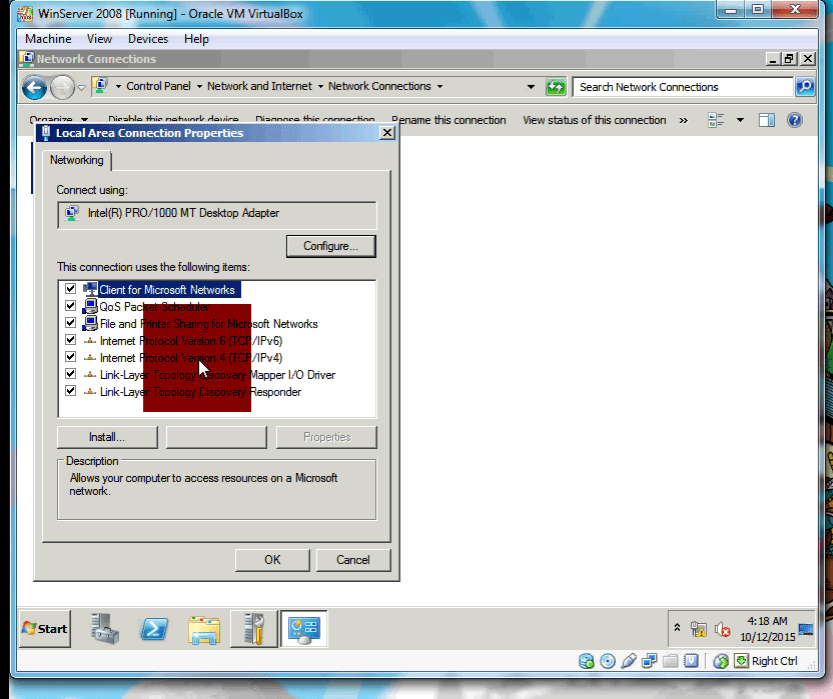The width and height of the screenshot is (833, 699).
Task: Select Client for Microsoft Networks item
Action: tap(167, 289)
